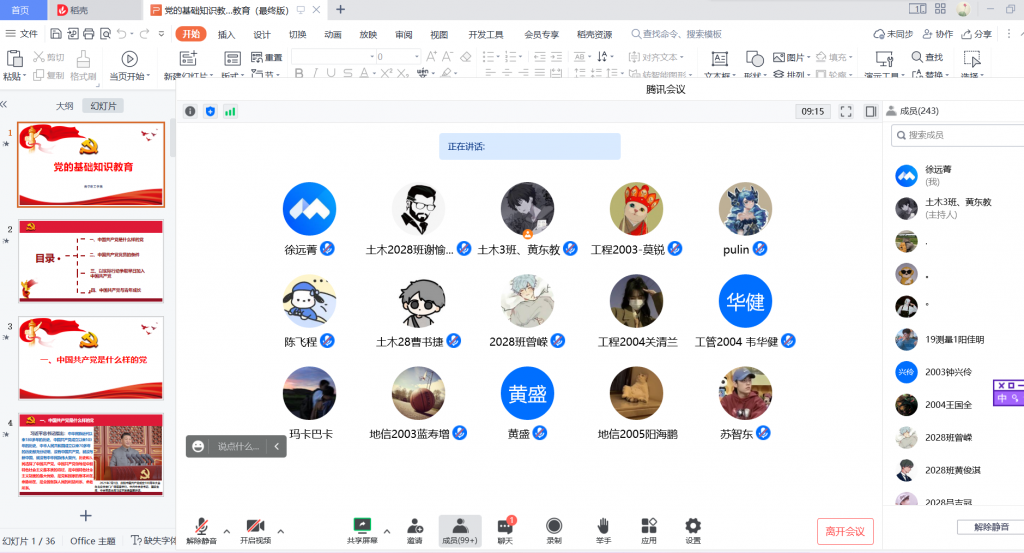Screen dimensions: 1024x553
Task: Open the share screen icon
Action: pyautogui.click(x=362, y=527)
